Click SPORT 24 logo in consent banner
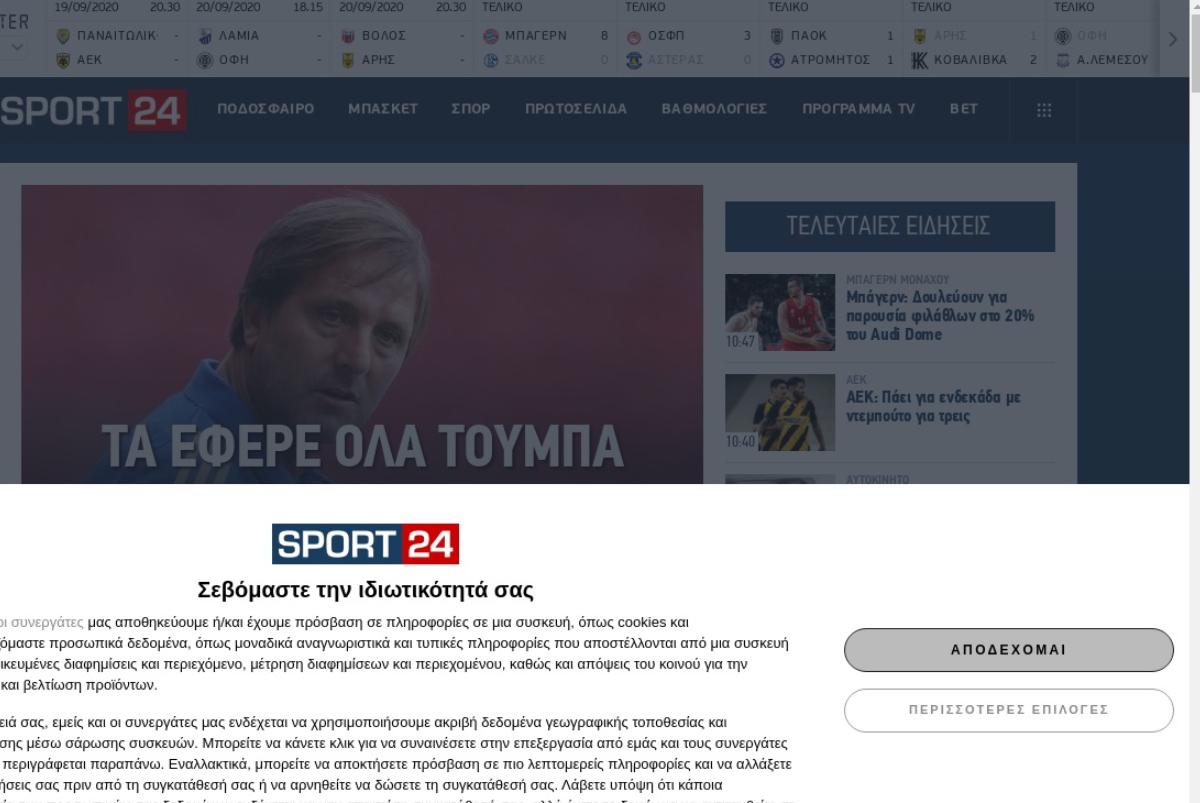Image resolution: width=1200 pixels, height=803 pixels. coord(365,544)
